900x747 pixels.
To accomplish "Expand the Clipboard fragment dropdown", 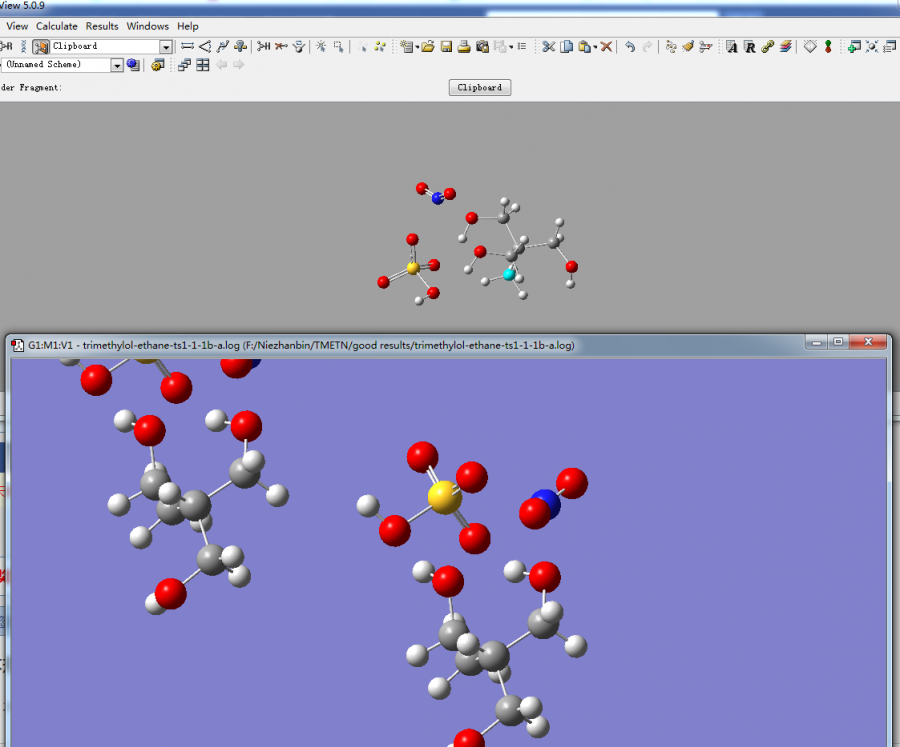I will [x=166, y=46].
